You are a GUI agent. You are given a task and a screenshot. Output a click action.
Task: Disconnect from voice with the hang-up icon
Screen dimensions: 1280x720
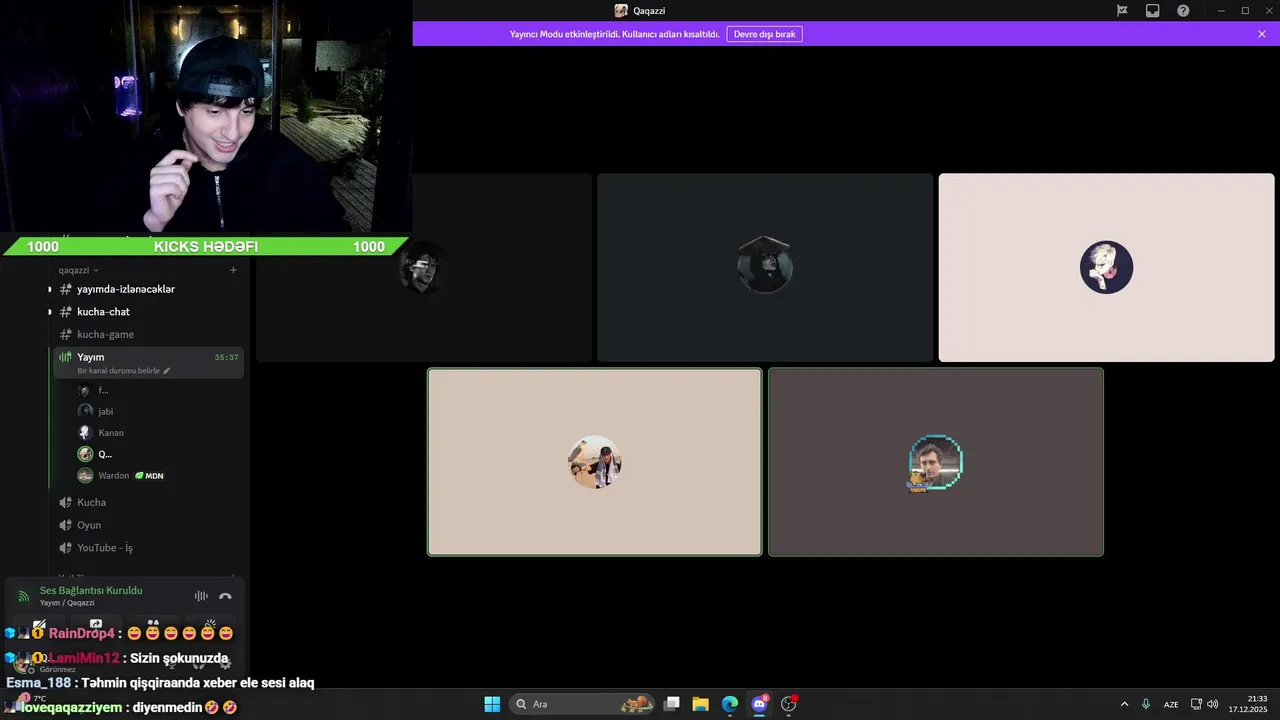click(225, 596)
